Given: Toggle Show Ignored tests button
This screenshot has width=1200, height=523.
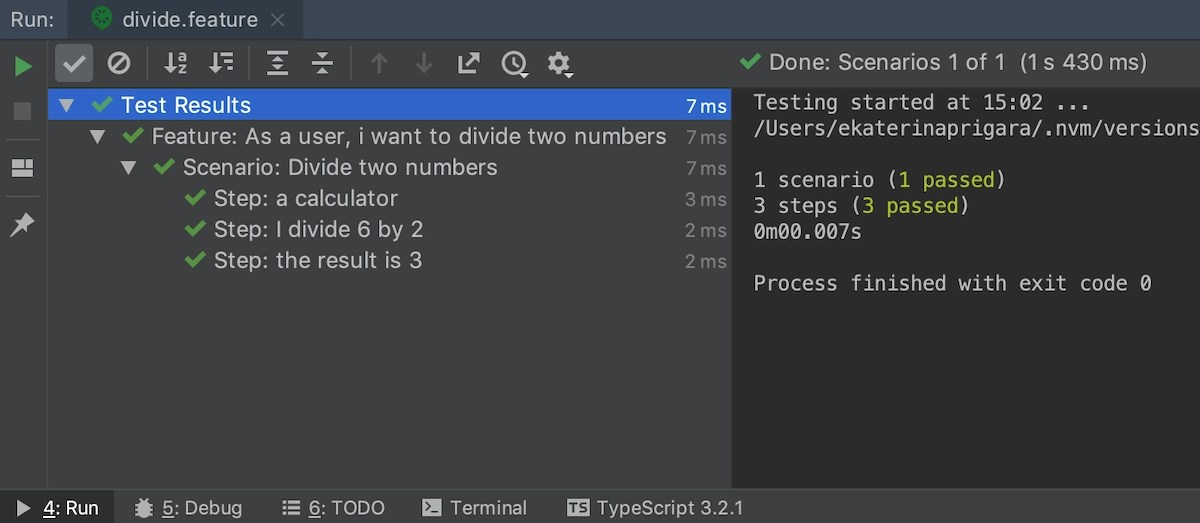Looking at the screenshot, I should tap(119, 64).
